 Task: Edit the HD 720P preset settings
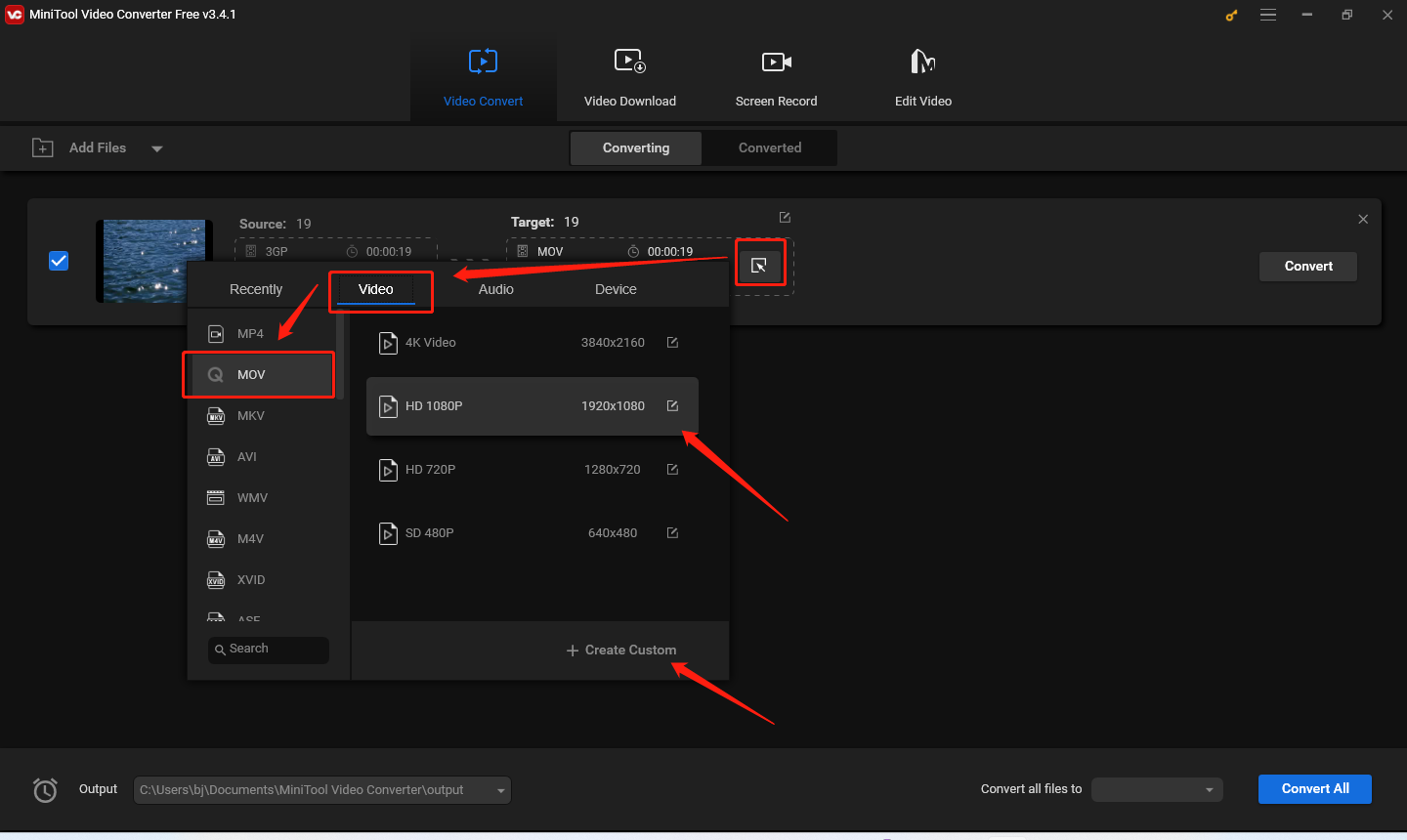pyautogui.click(x=672, y=469)
